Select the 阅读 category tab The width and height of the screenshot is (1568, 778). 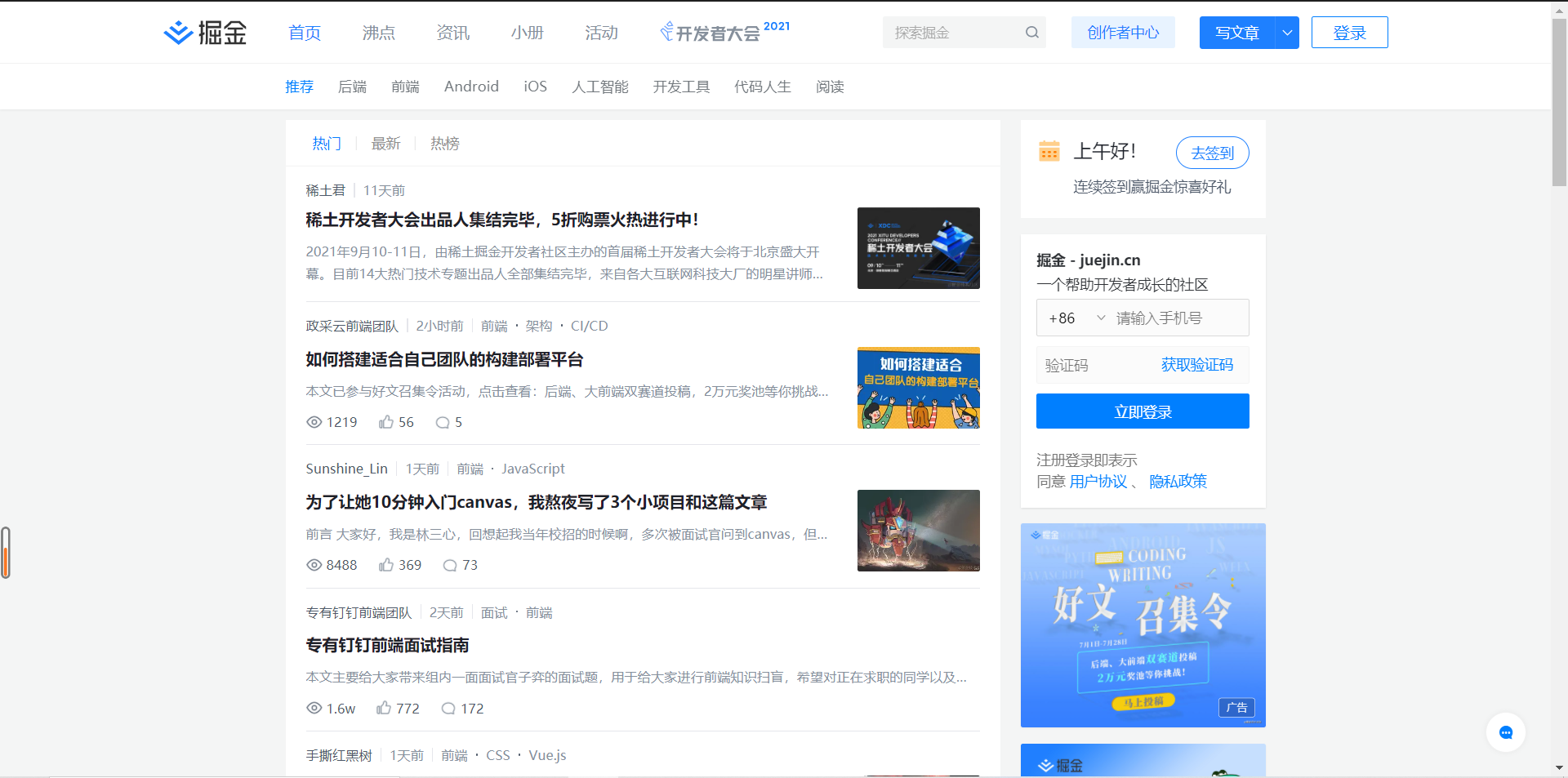click(x=830, y=87)
